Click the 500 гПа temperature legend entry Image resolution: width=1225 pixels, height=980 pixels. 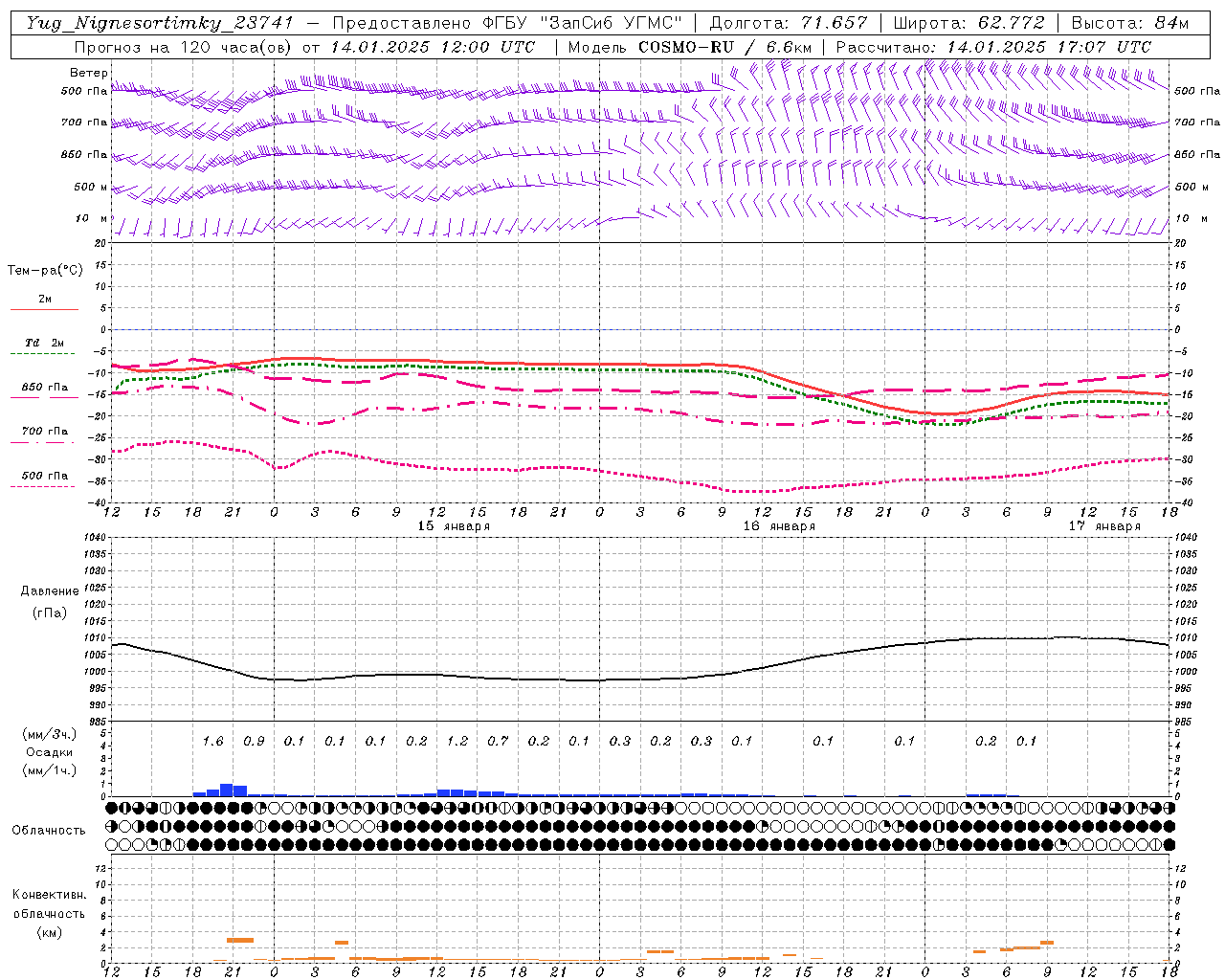[45, 476]
